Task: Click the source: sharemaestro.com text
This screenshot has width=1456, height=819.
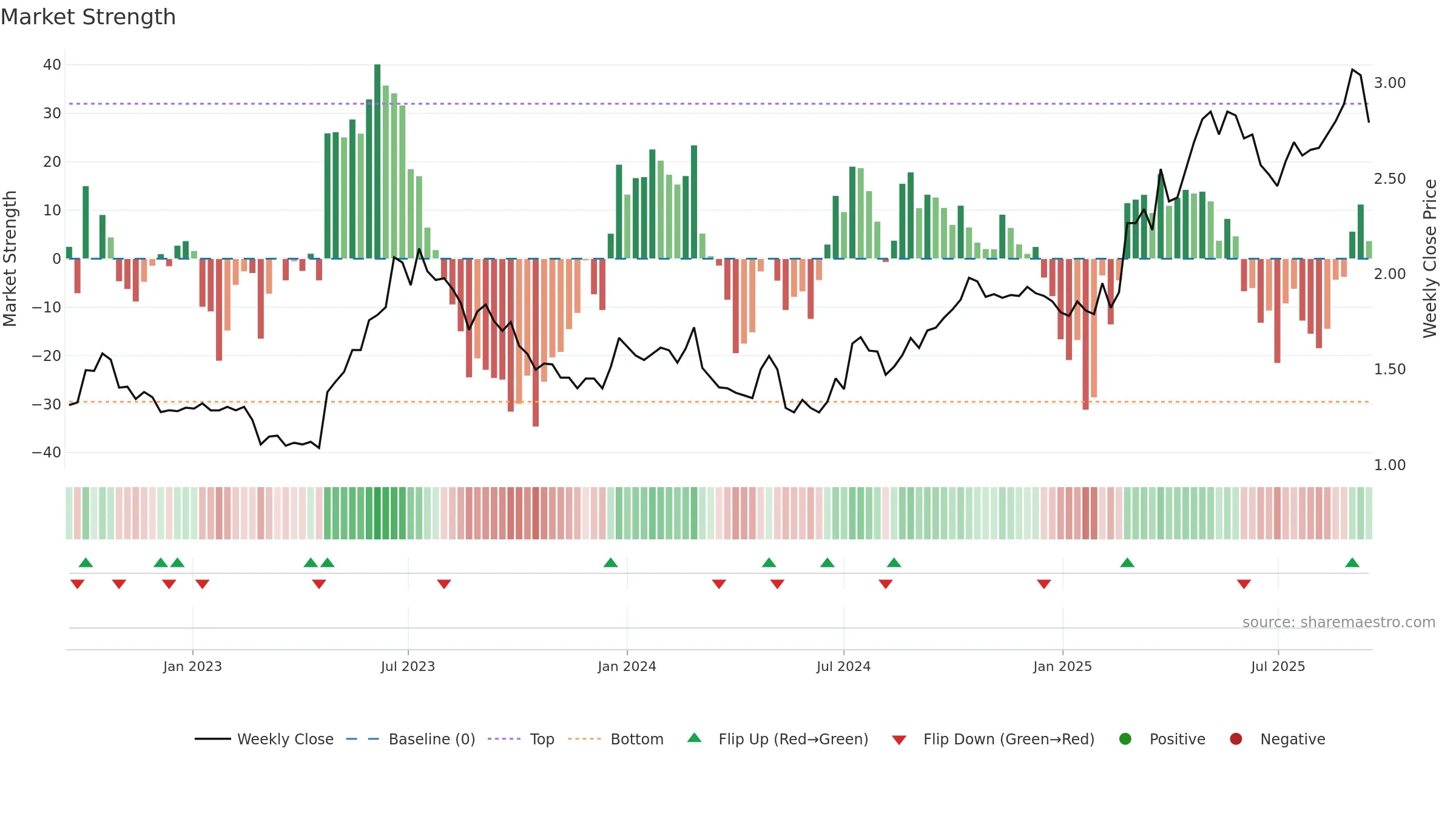Action: pos(1339,622)
